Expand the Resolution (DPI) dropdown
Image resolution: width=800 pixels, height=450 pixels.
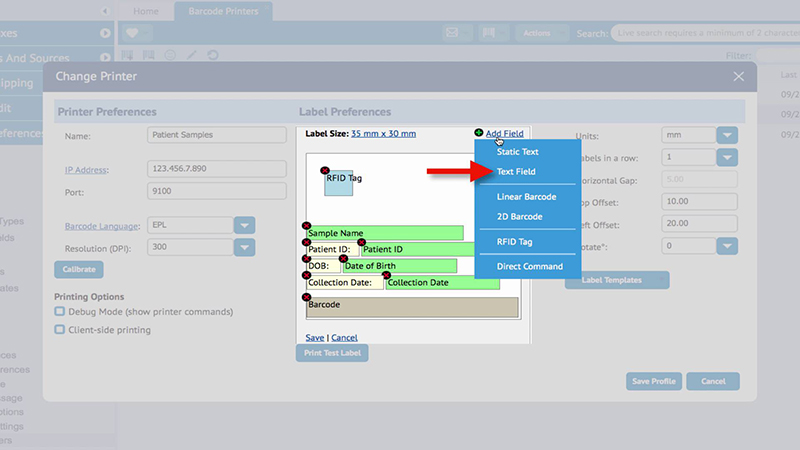[245, 246]
